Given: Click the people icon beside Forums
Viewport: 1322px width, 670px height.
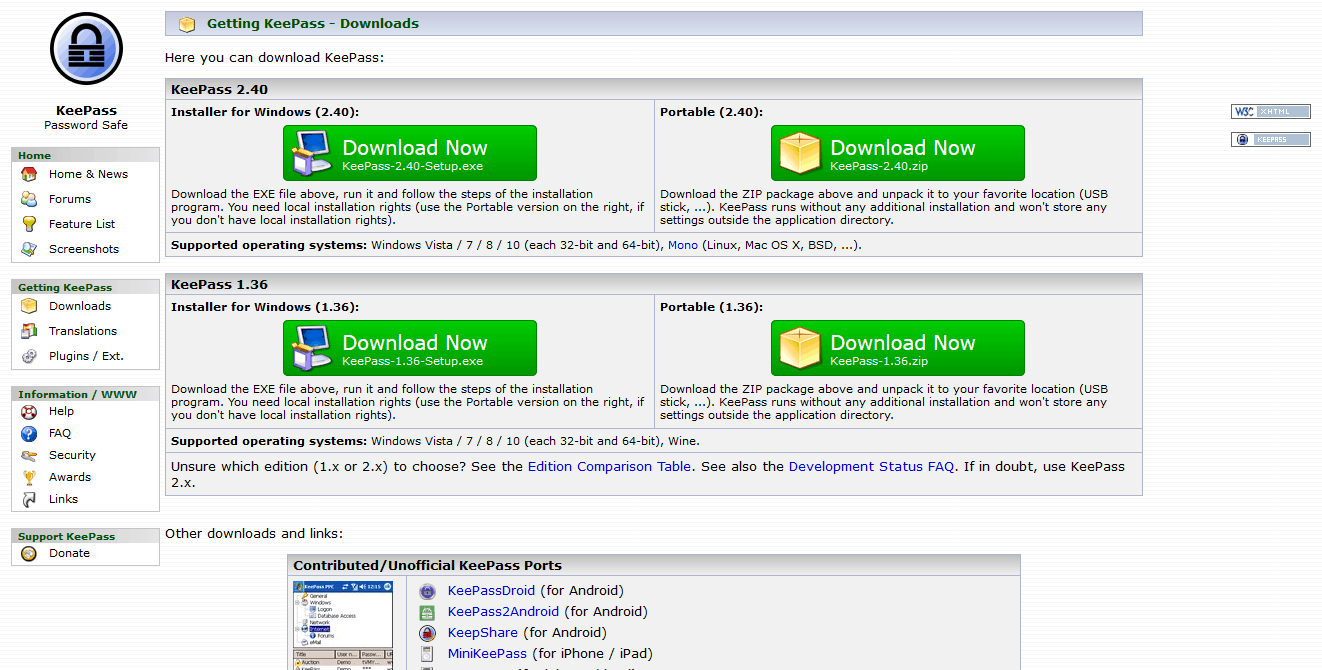Looking at the screenshot, I should pyautogui.click(x=29, y=199).
